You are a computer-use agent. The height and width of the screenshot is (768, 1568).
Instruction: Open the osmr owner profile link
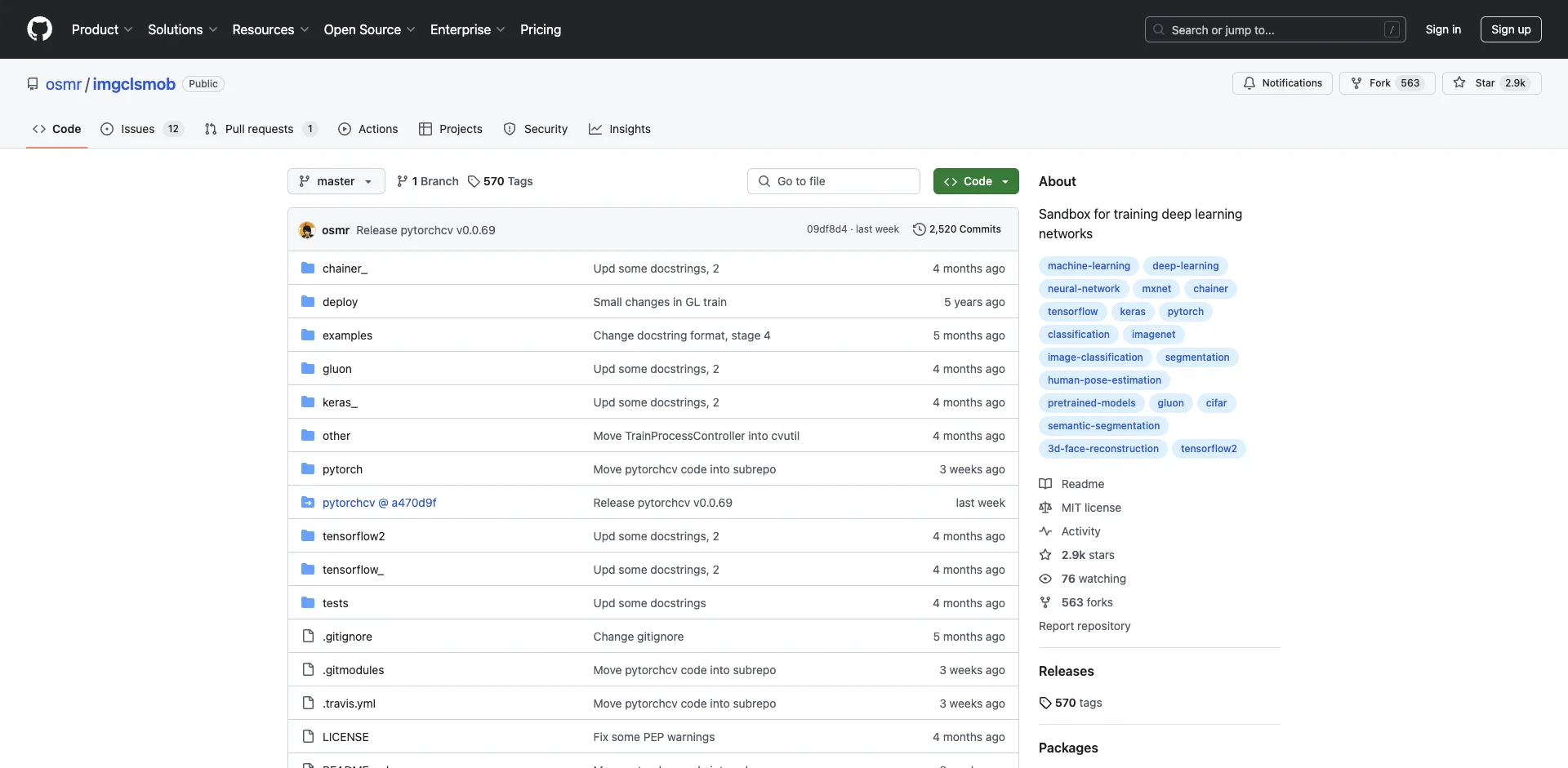[64, 84]
